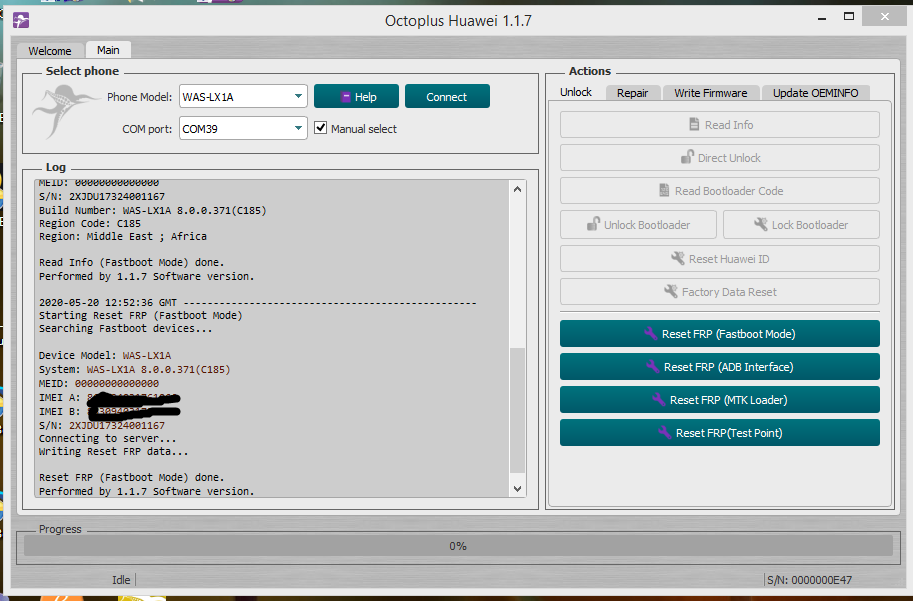Click wrench icon on Reset FRP (ADB Interface)
Image resolution: width=913 pixels, height=601 pixels.
point(653,367)
